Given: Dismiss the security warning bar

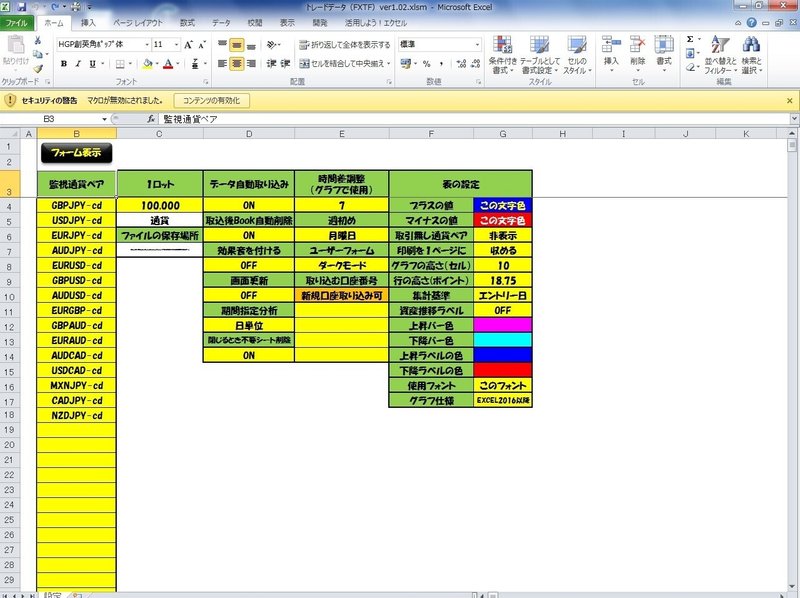Looking at the screenshot, I should coord(789,101).
